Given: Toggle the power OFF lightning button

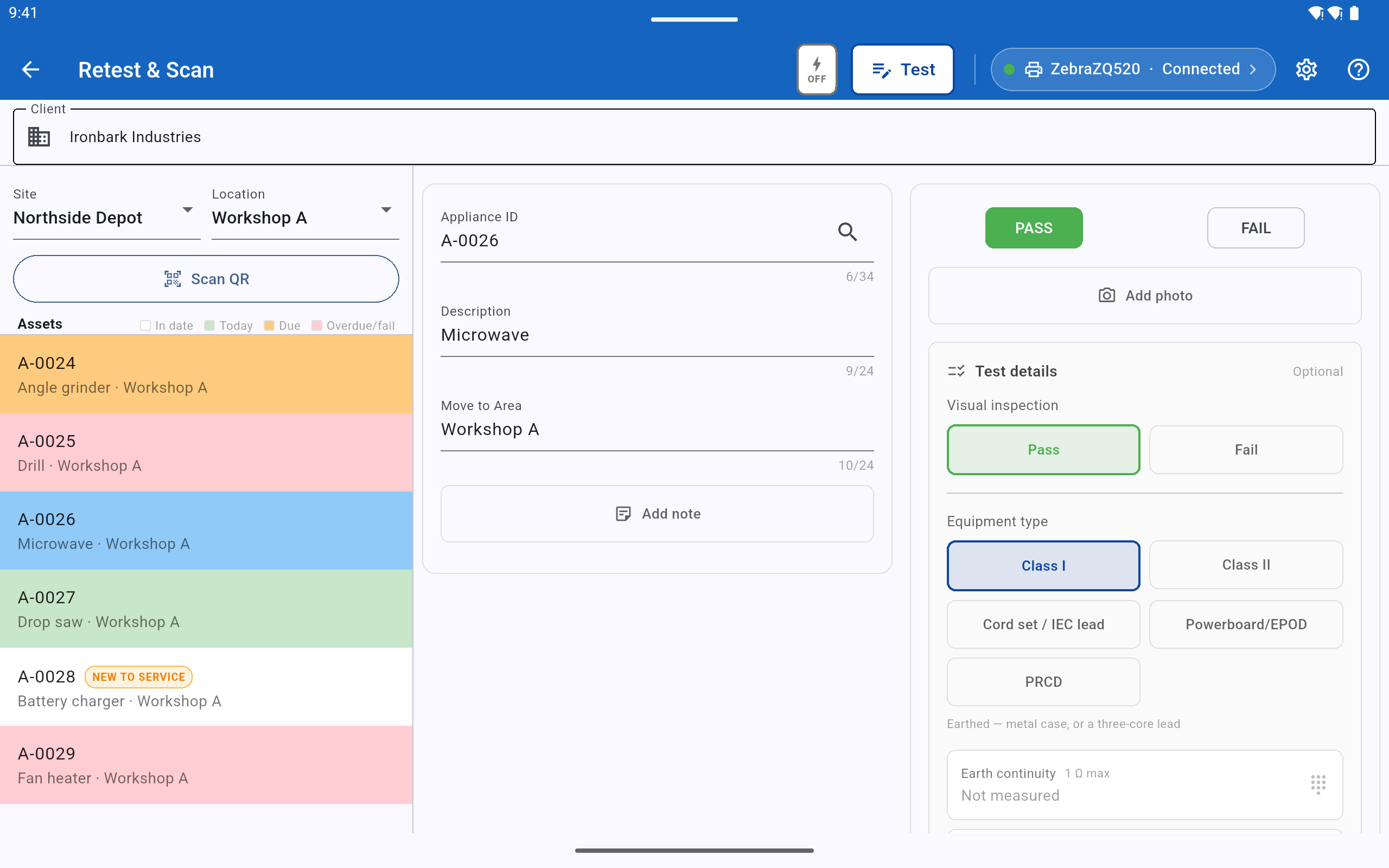Looking at the screenshot, I should pyautogui.click(x=816, y=69).
